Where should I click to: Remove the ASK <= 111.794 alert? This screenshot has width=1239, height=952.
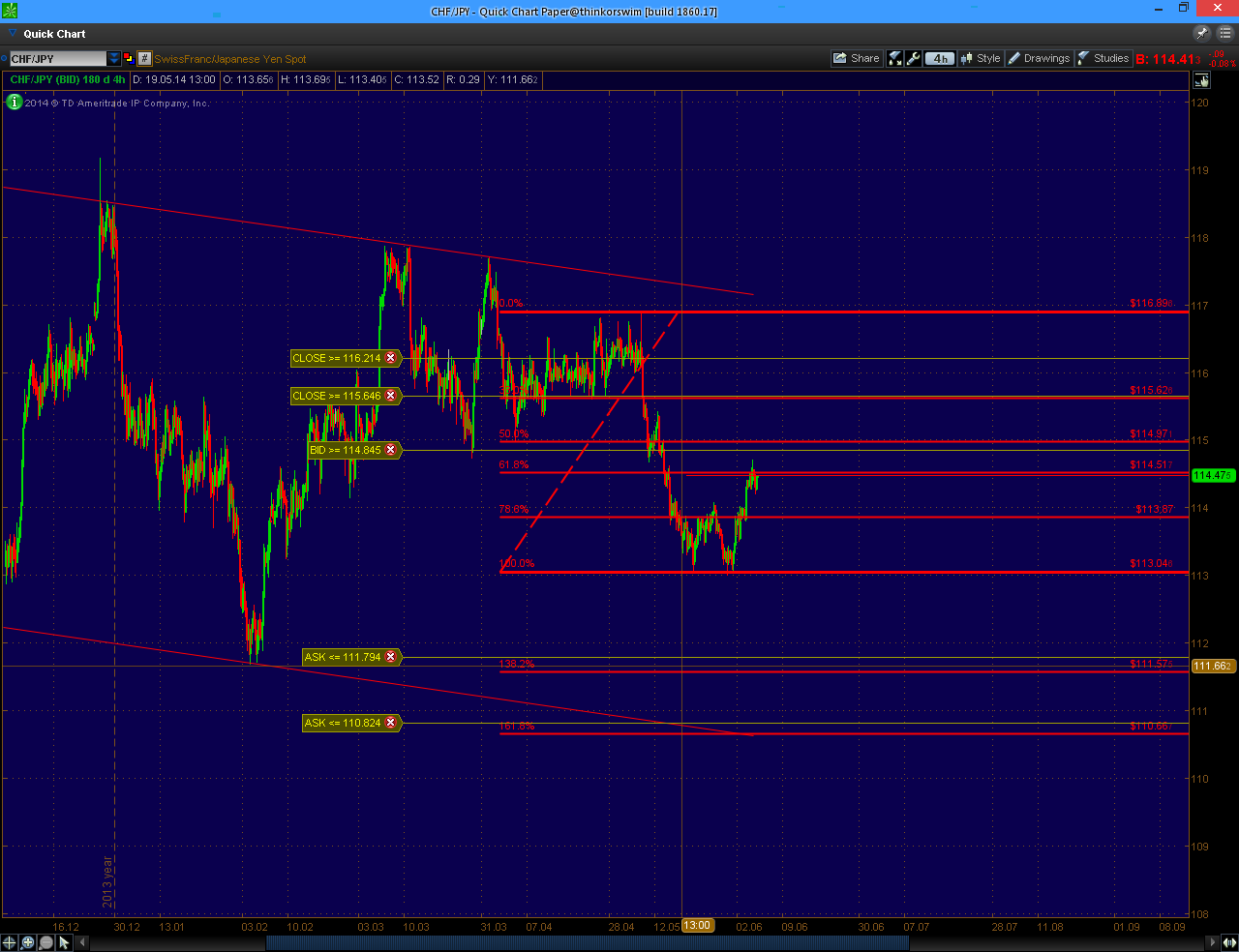click(x=391, y=657)
